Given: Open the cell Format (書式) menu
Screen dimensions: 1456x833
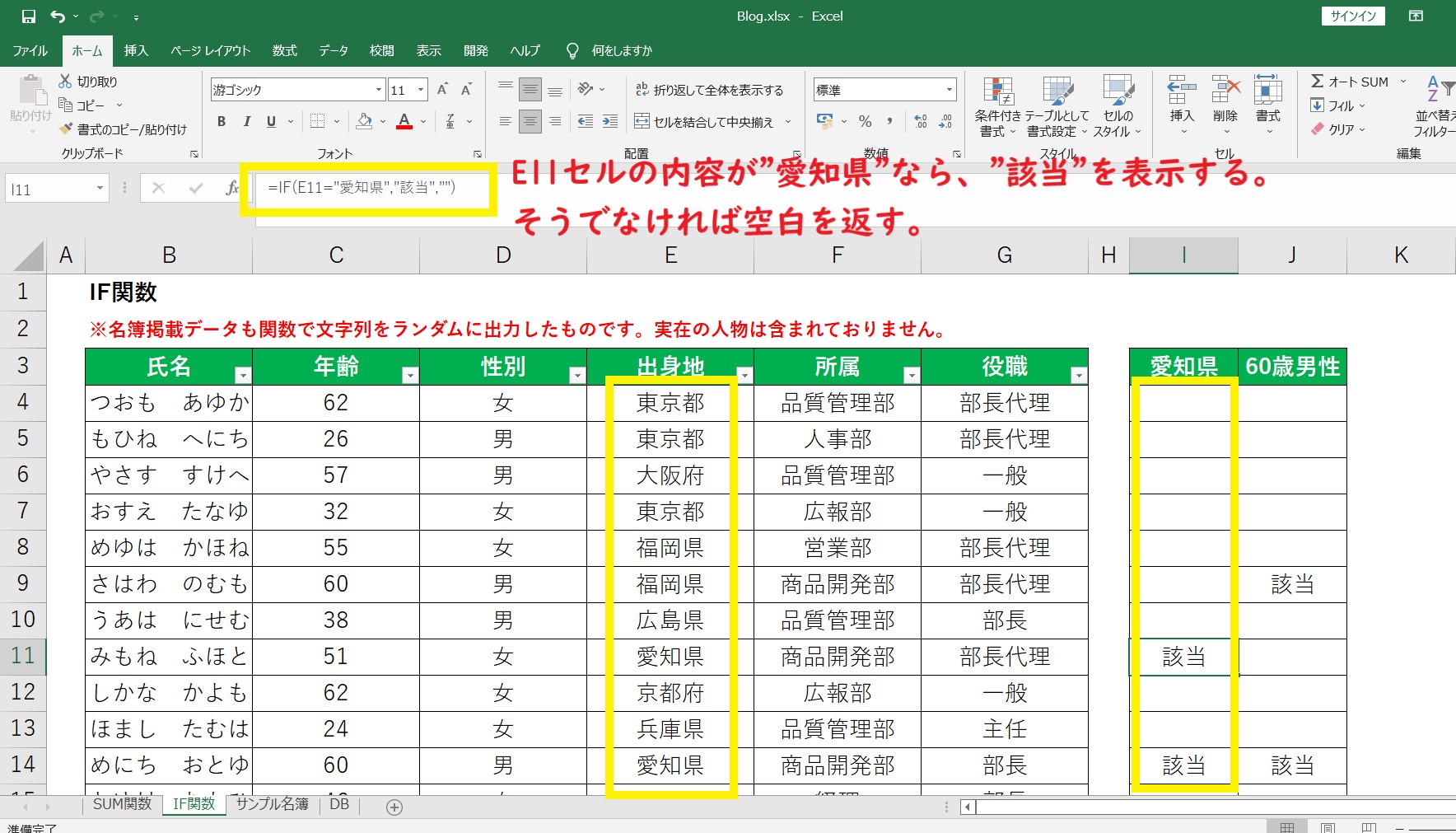Looking at the screenshot, I should [1268, 105].
